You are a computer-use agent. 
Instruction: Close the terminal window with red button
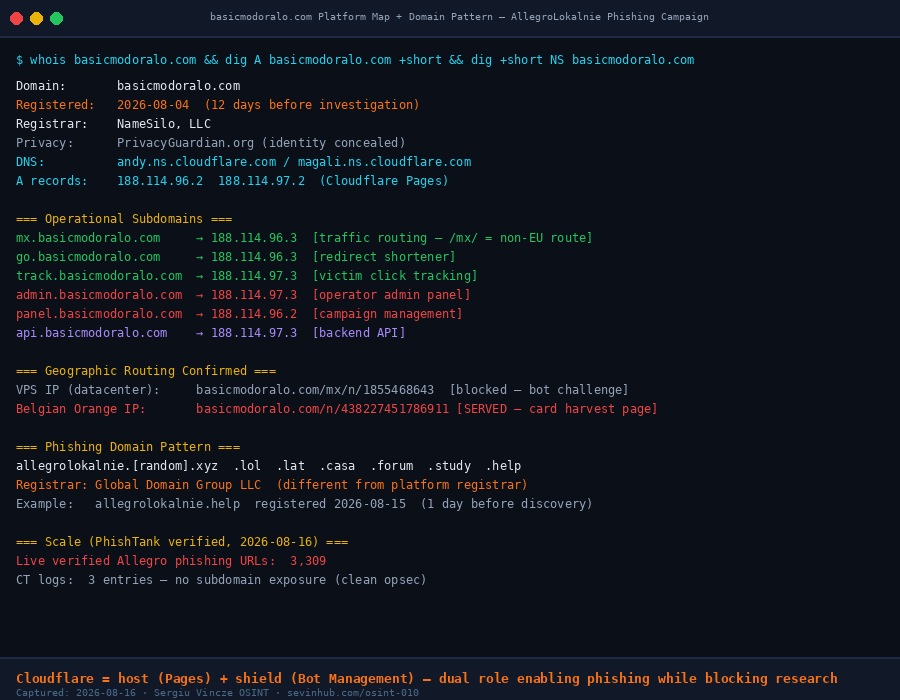coord(17,18)
